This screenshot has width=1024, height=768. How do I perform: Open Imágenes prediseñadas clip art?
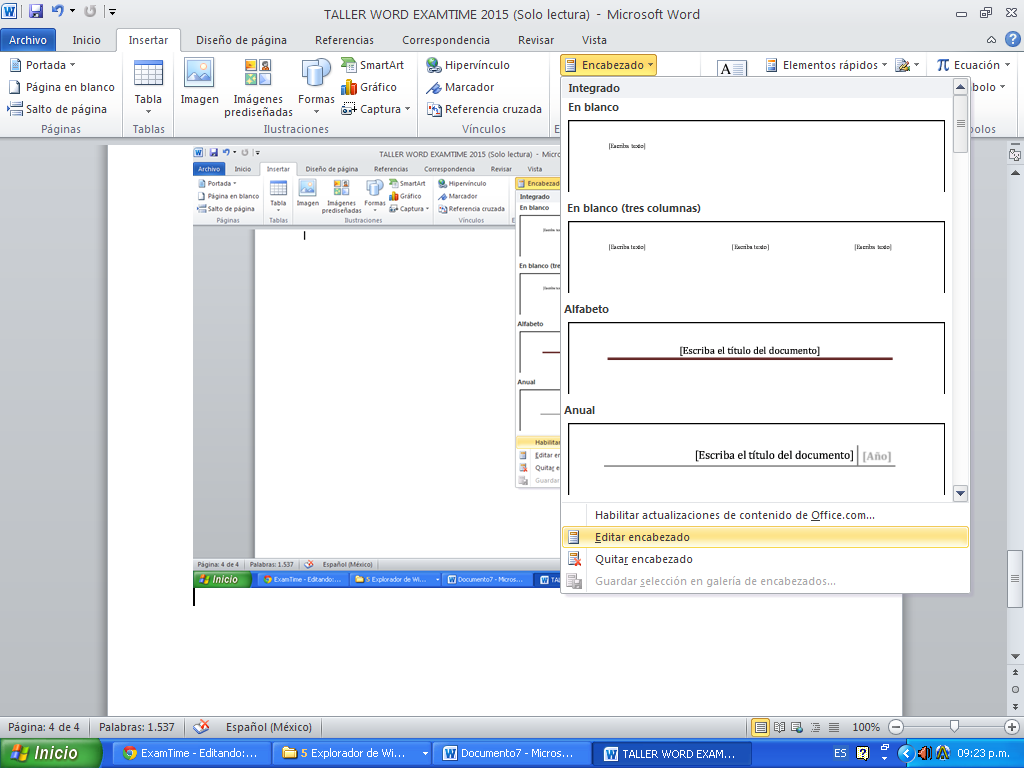tap(258, 86)
